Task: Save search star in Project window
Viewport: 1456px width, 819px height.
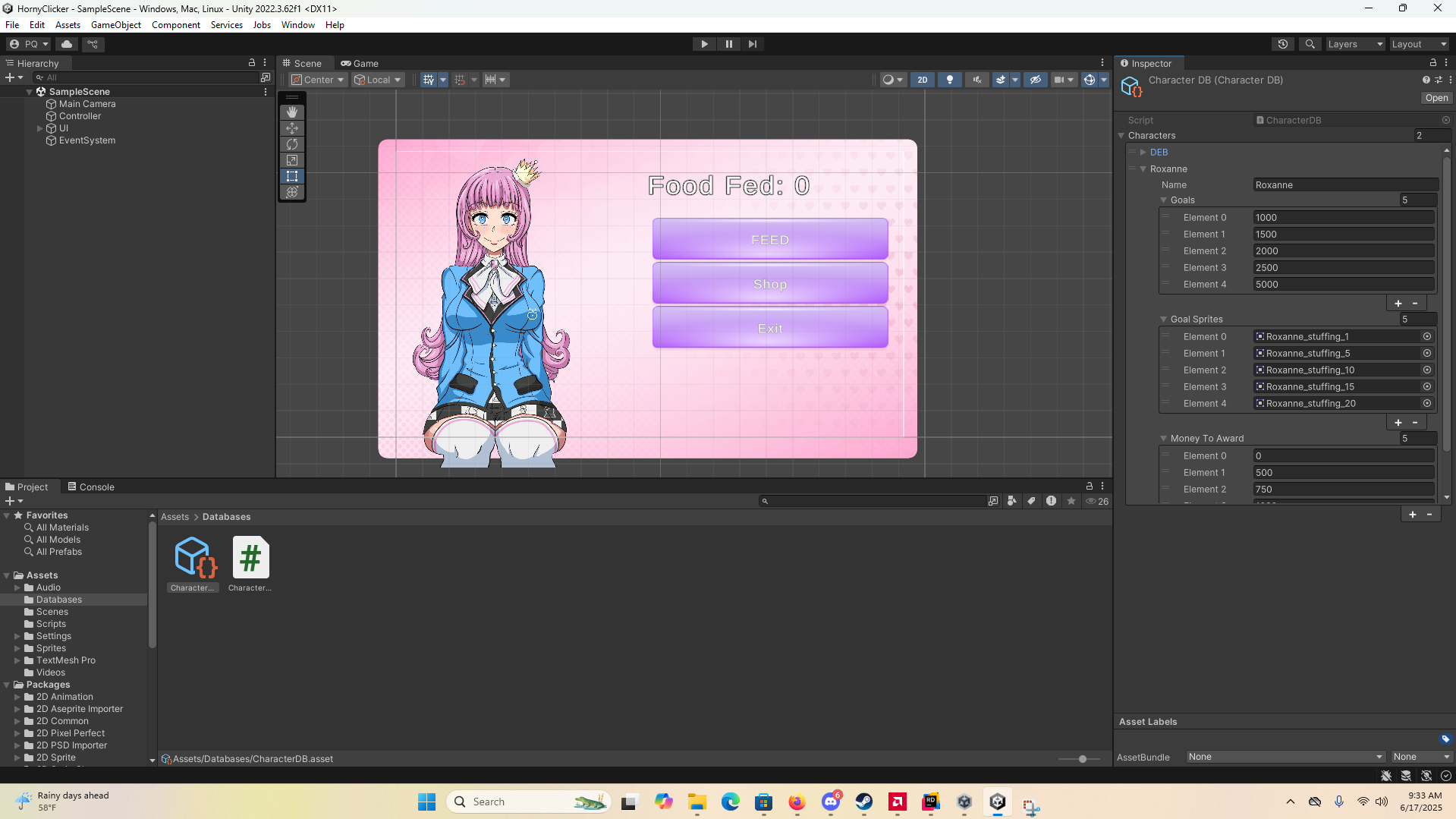Action: (1071, 501)
